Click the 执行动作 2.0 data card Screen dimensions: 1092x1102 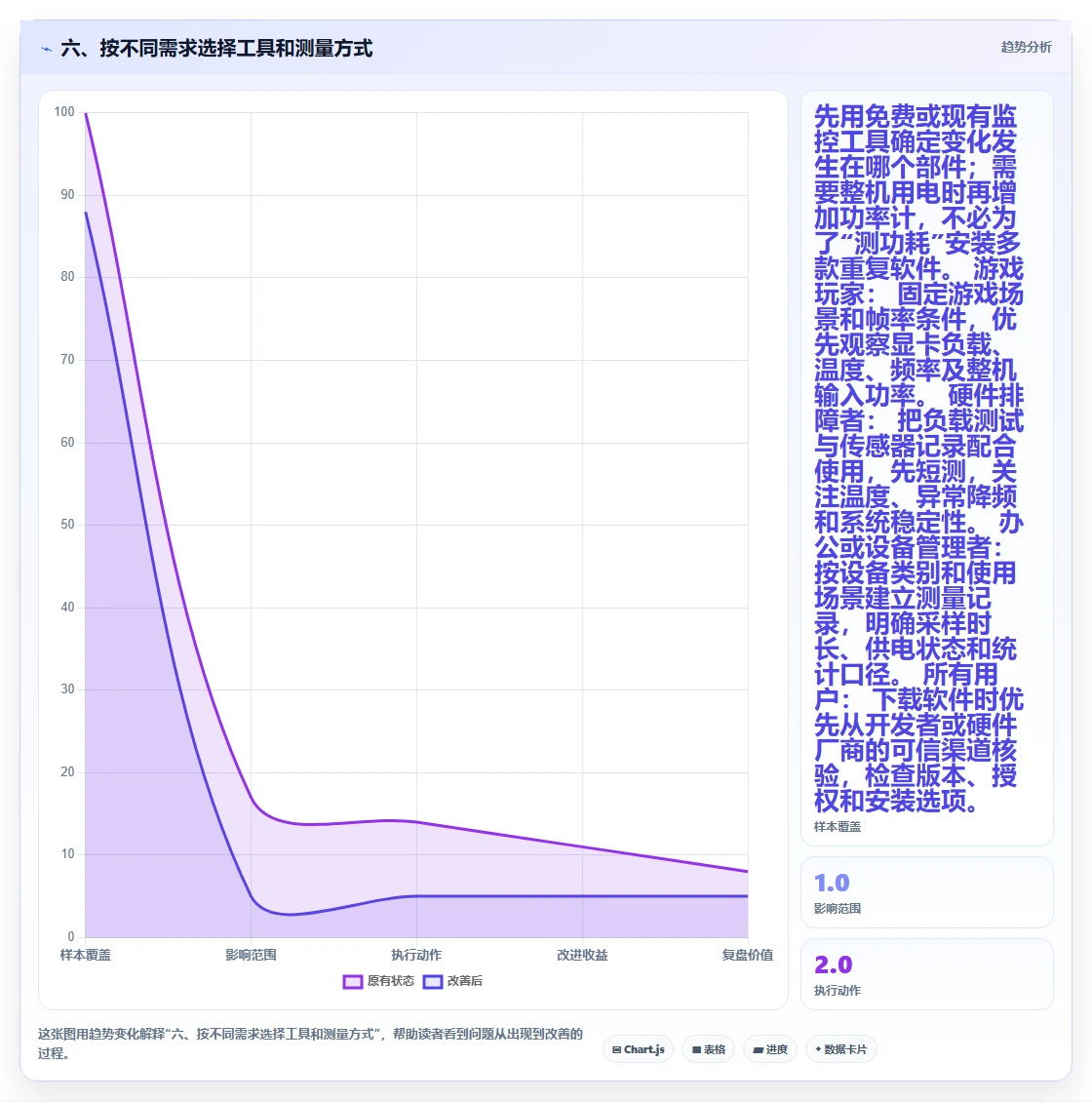point(927,974)
